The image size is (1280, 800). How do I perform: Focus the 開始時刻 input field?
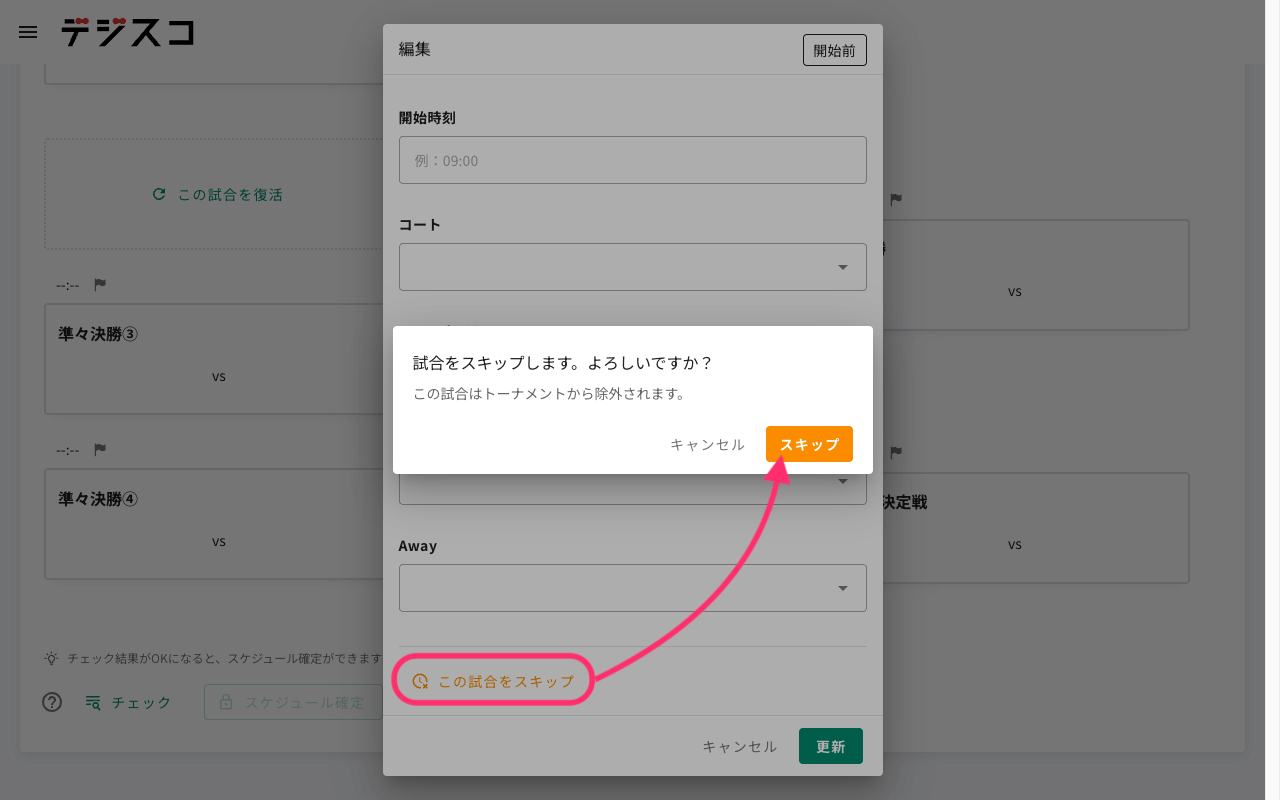632,160
